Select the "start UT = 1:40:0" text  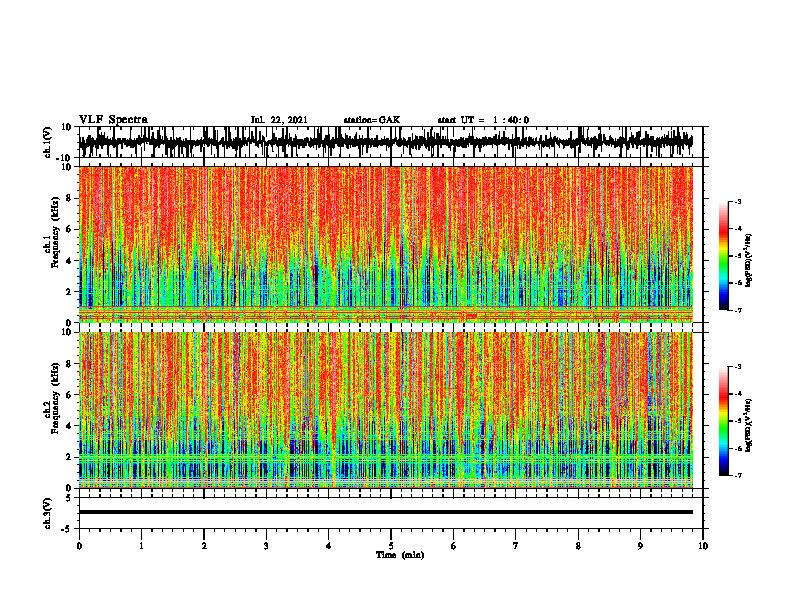coord(483,120)
